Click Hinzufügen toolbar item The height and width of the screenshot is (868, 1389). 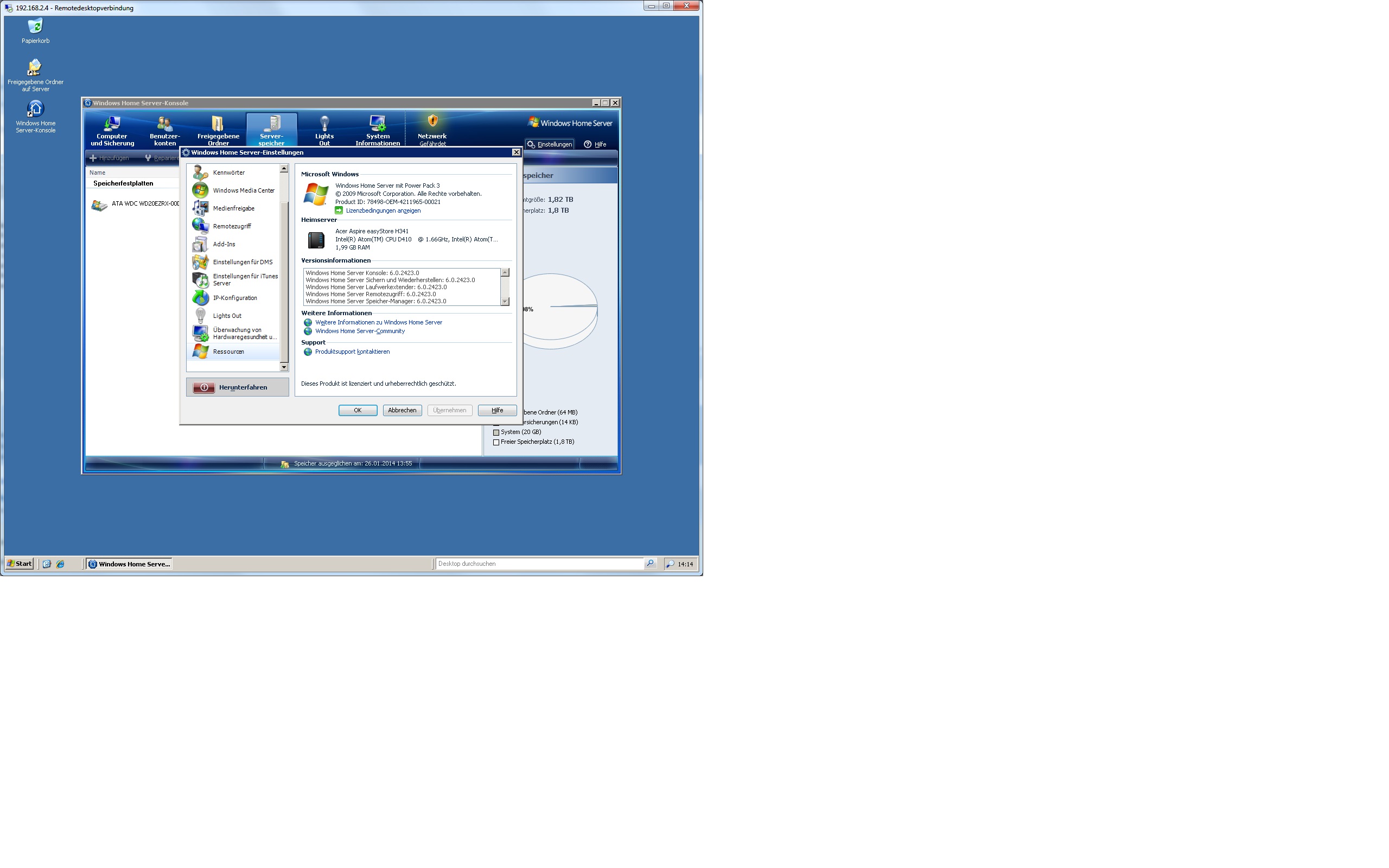click(x=109, y=158)
